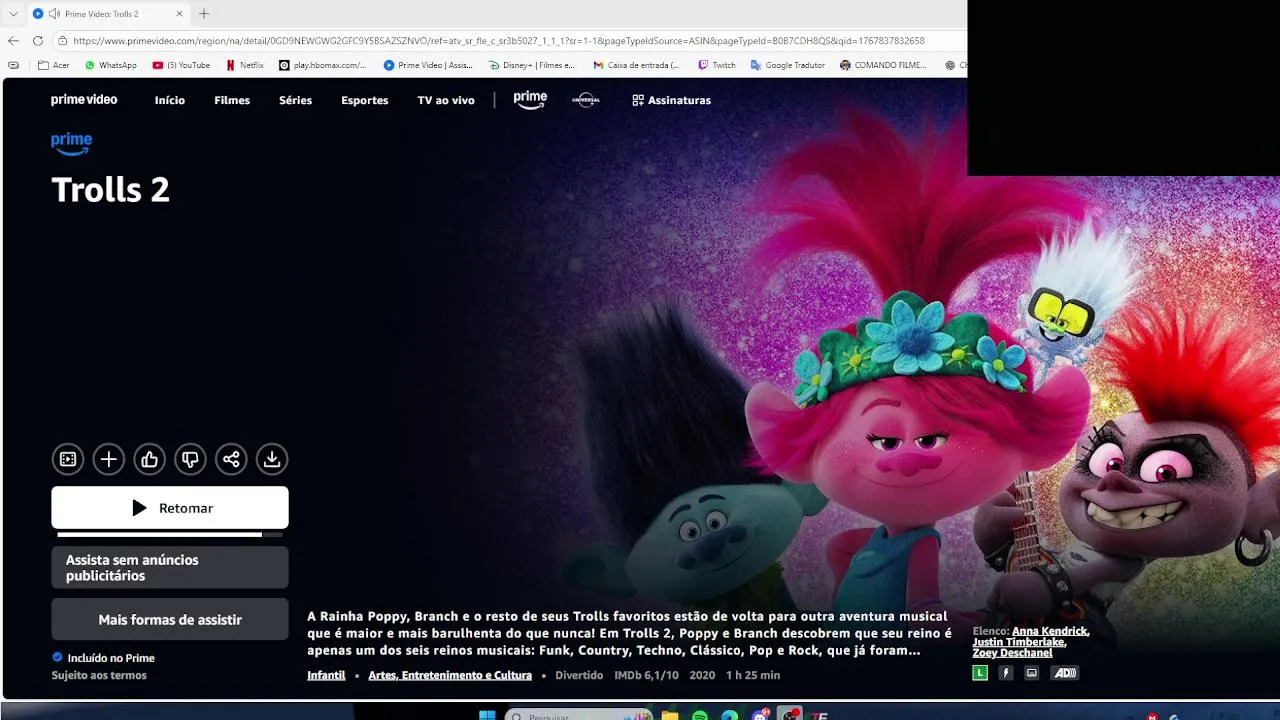Click the Sujeito aos termos text
This screenshot has height=720, width=1280.
click(99, 675)
